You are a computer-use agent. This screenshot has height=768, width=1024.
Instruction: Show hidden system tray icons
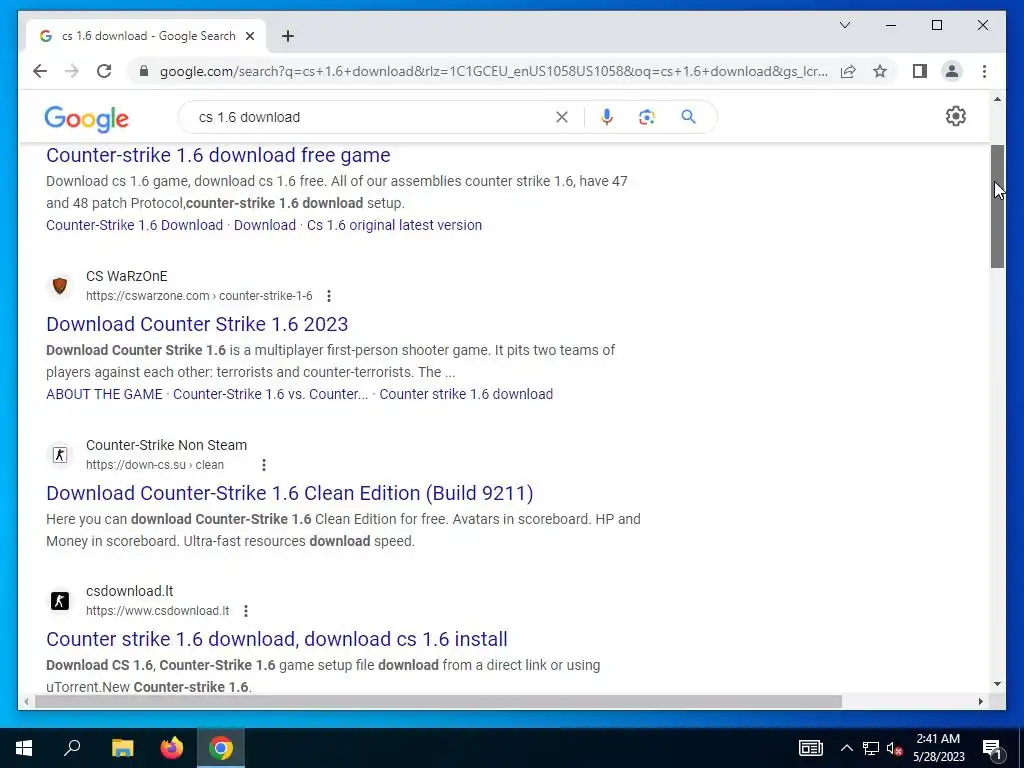pyautogui.click(x=846, y=748)
